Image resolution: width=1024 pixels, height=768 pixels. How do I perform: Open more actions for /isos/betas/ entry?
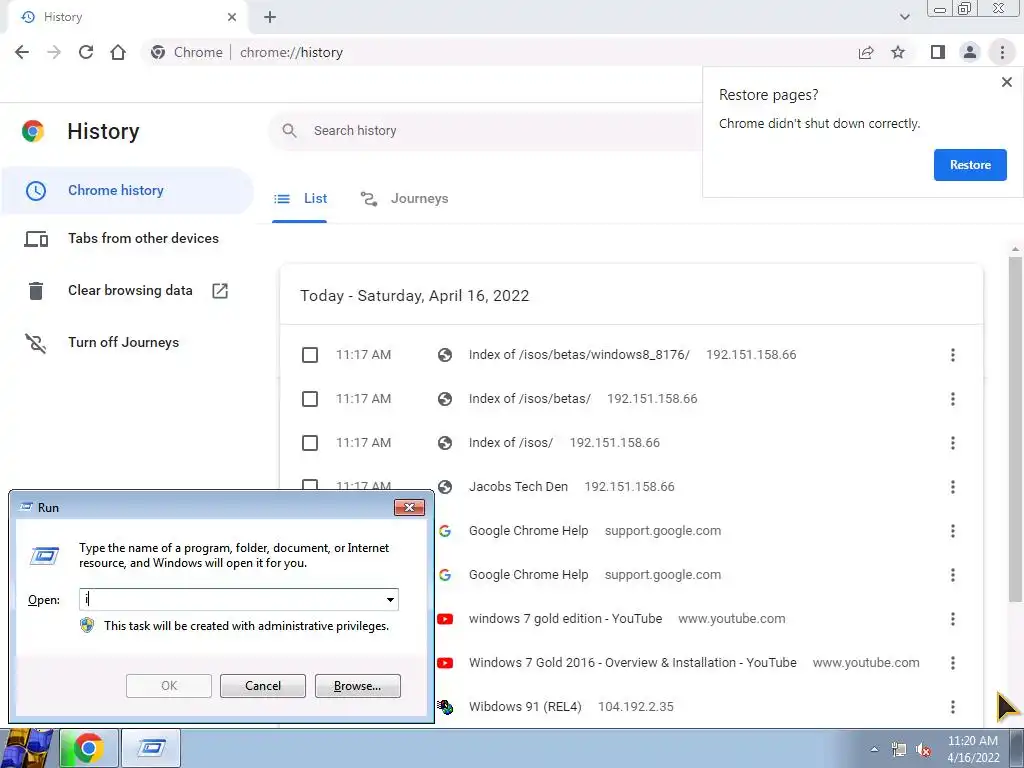[x=952, y=398]
